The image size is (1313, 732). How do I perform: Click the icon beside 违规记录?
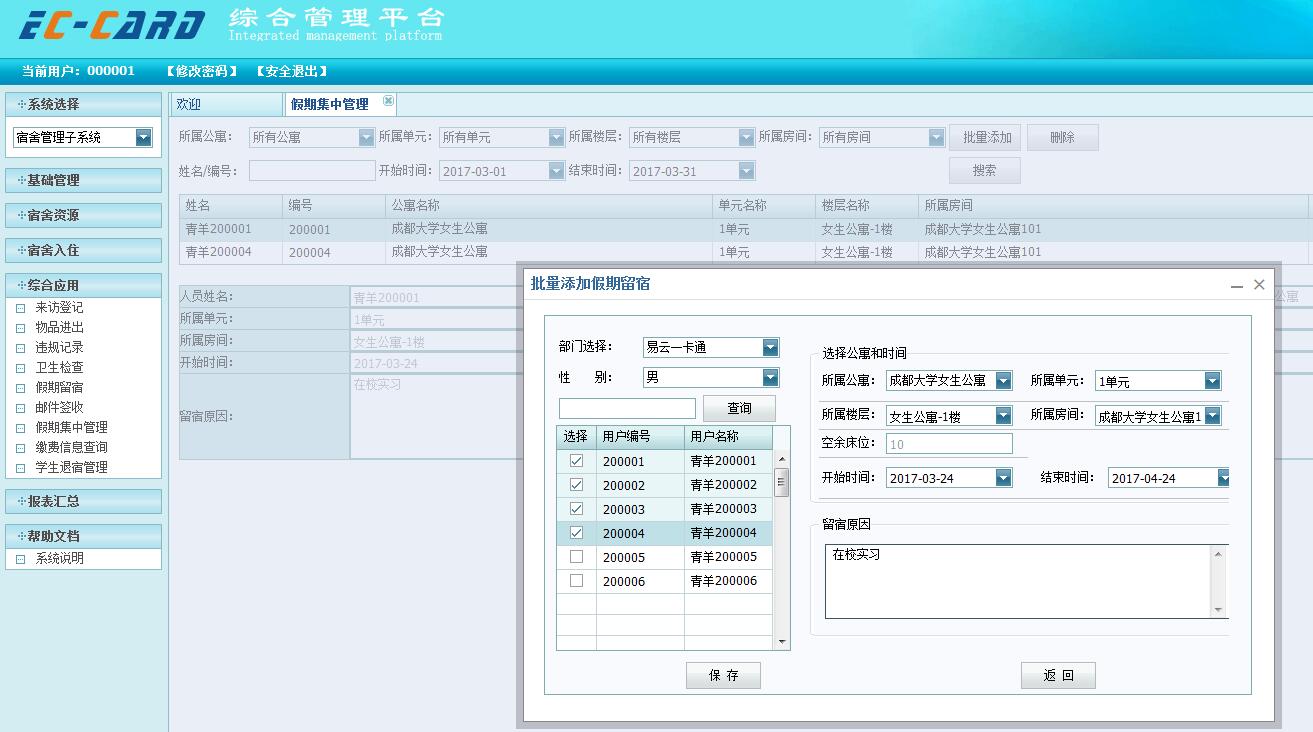(20, 348)
